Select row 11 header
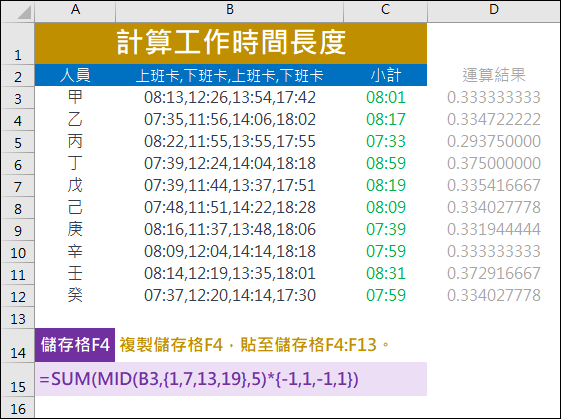 [18, 274]
